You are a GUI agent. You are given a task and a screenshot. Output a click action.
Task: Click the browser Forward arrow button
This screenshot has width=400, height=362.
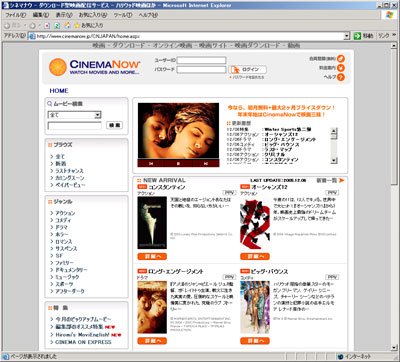tap(32, 25)
